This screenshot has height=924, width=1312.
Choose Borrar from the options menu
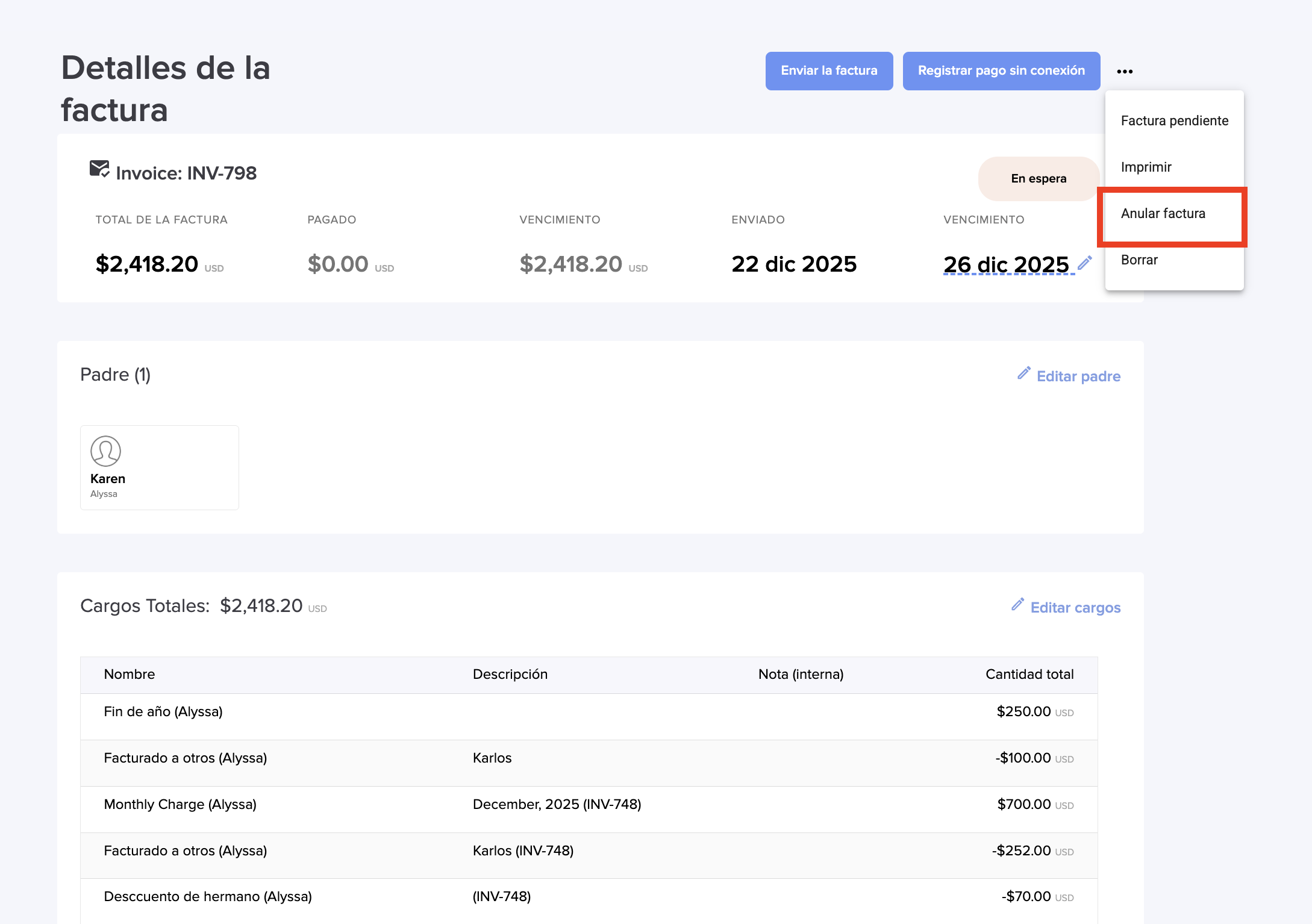point(1139,260)
